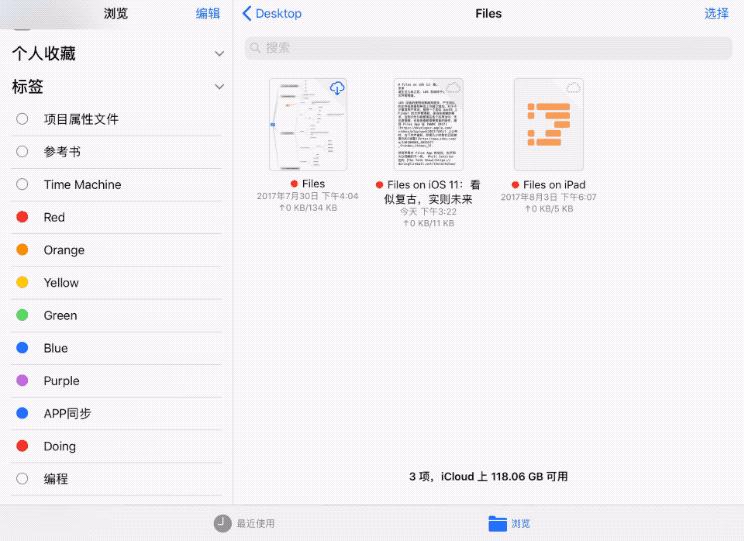
Task: Tap the Orange tag color dot
Action: pos(22,250)
